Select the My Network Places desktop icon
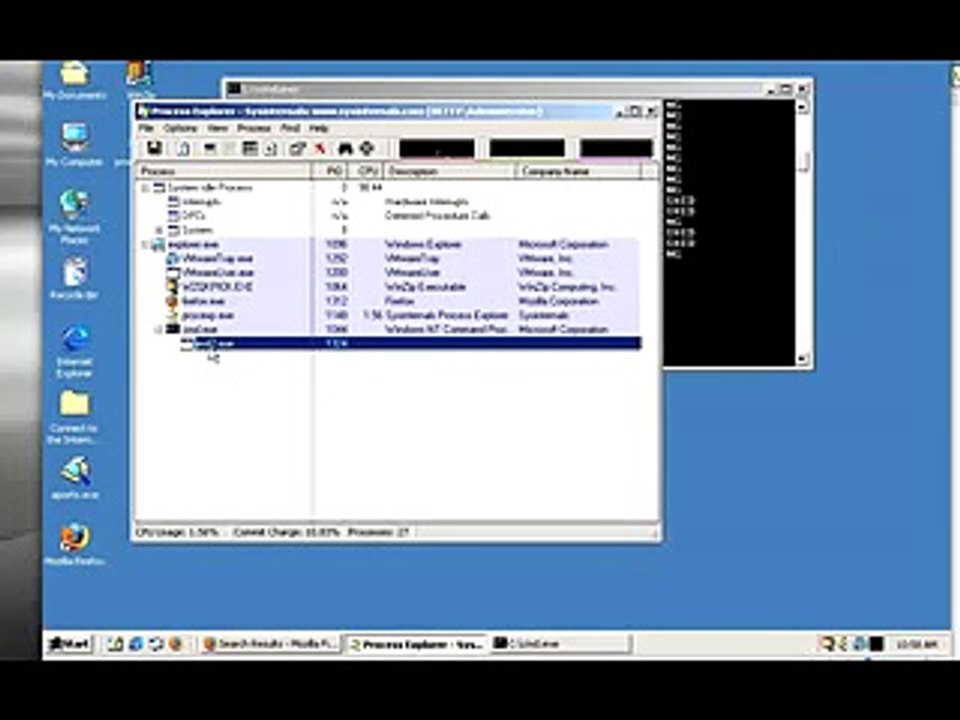This screenshot has width=960, height=720. point(73,216)
